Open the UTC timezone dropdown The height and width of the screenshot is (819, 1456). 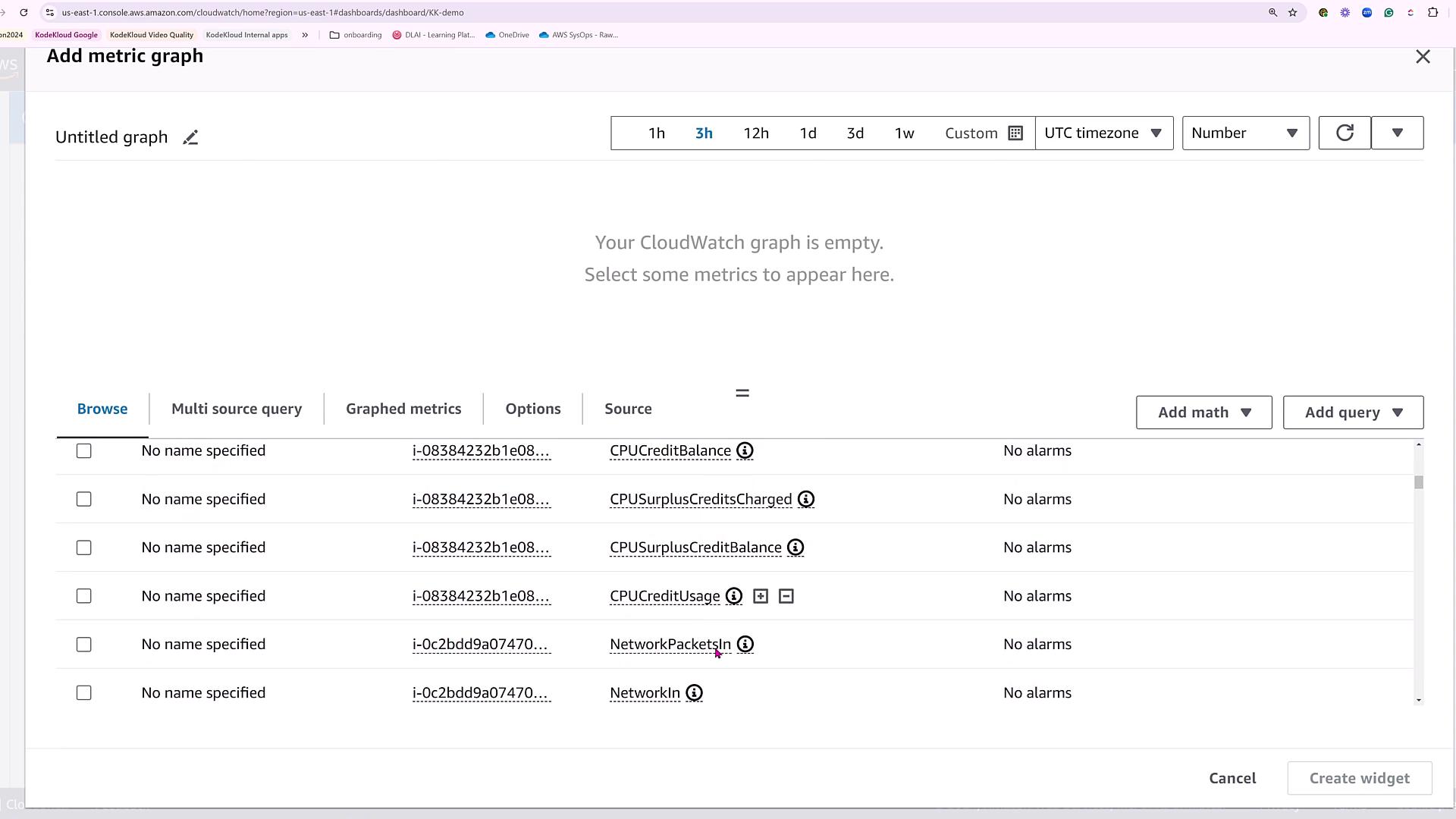tap(1103, 133)
